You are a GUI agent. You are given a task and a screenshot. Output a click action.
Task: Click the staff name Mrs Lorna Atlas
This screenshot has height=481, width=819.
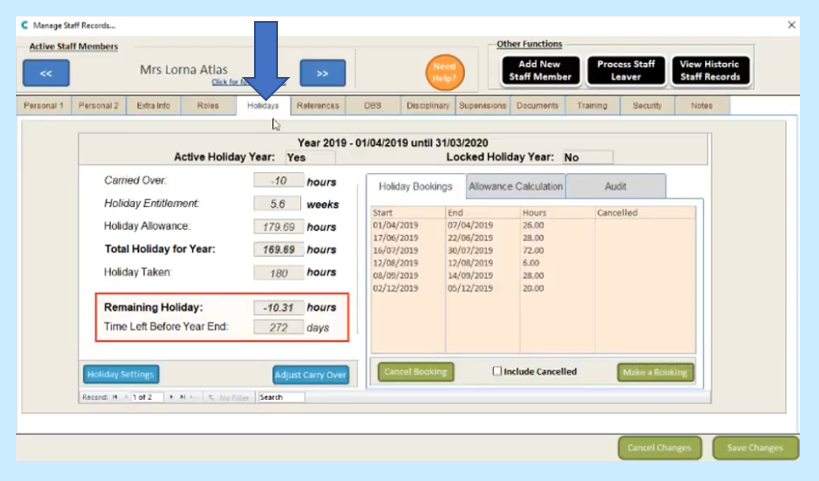pos(184,69)
